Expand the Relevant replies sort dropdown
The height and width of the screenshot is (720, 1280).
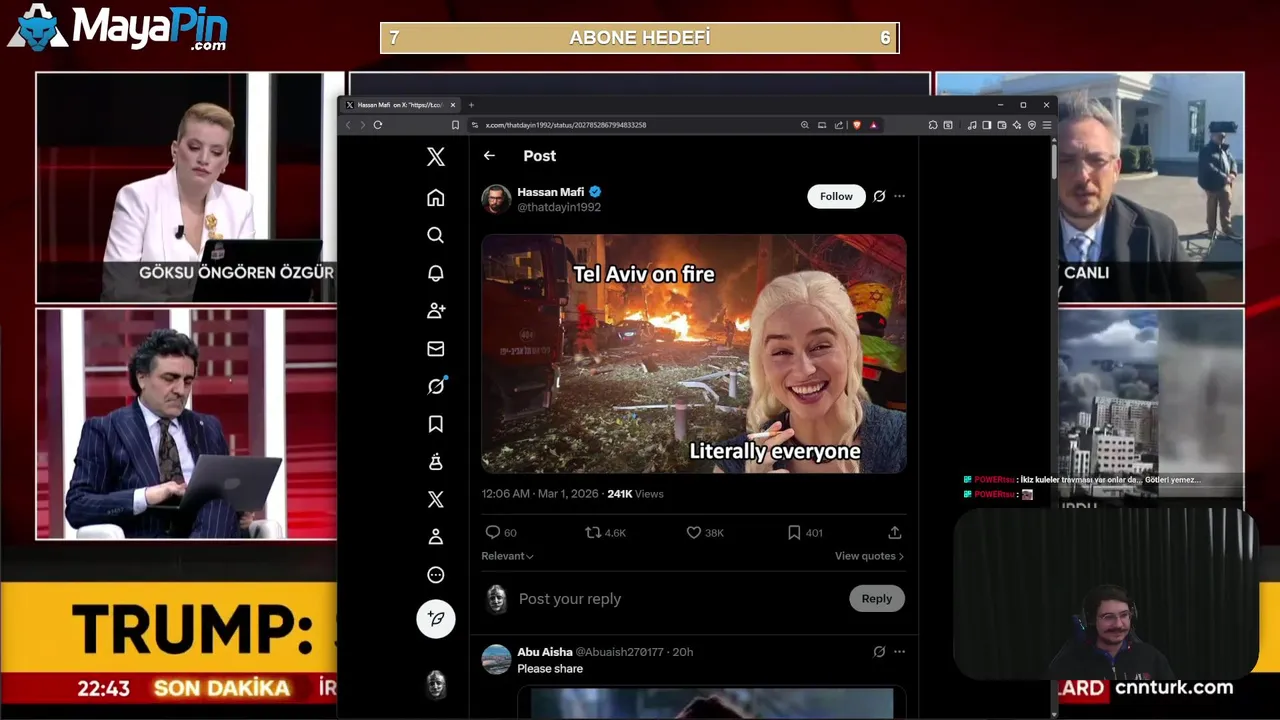coord(508,556)
